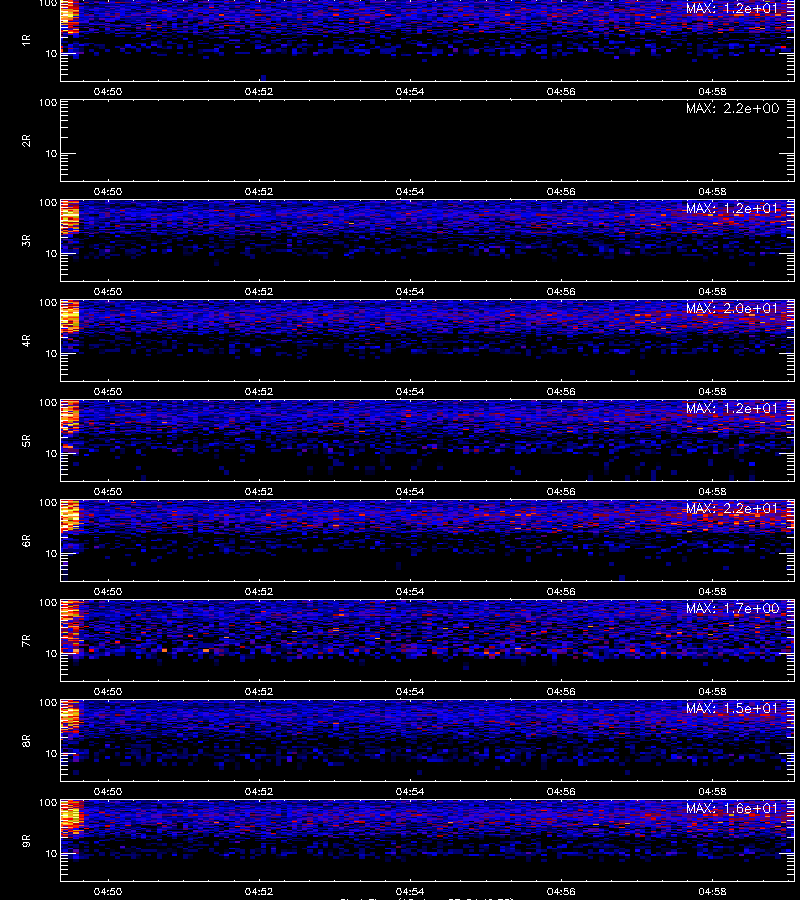
Task: Select the MAX: 1.2e+01 text in panel 3R
Action: (x=732, y=208)
